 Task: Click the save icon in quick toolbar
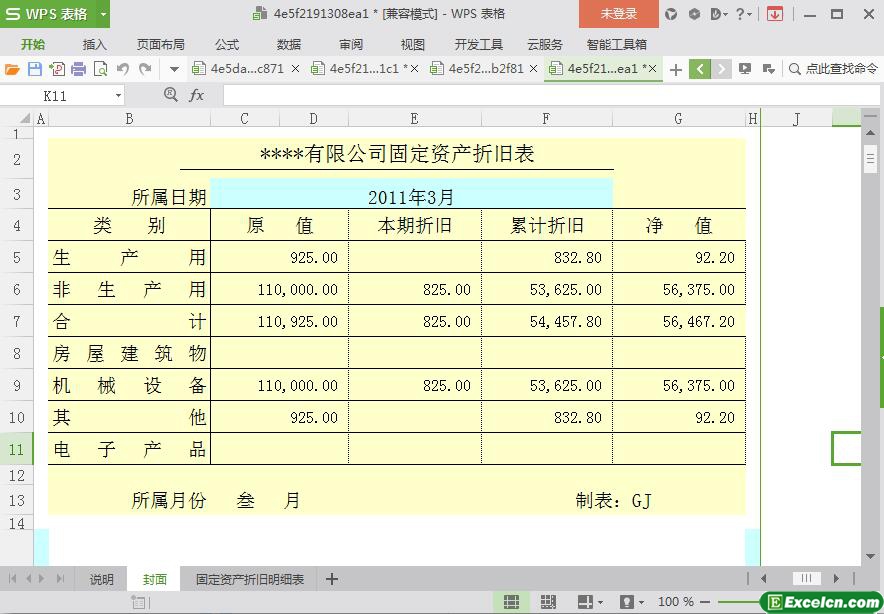(x=34, y=69)
